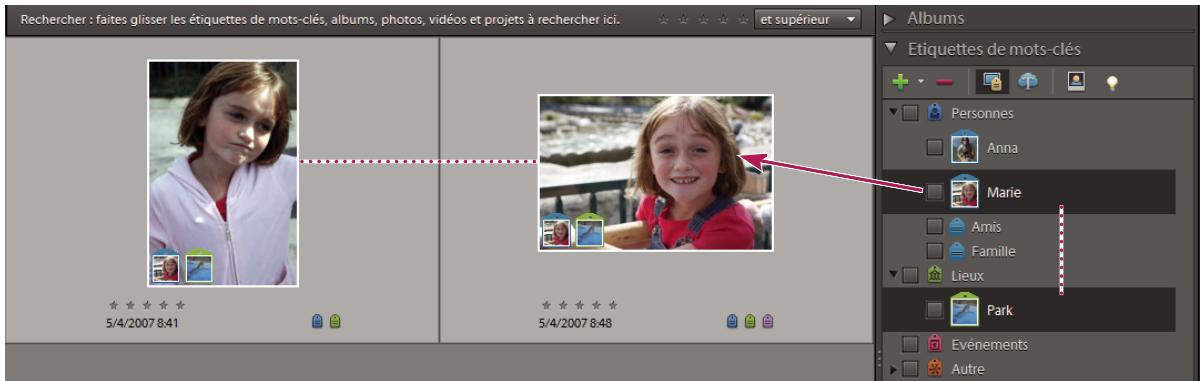Click the Anna tag thumbnail icon

(x=964, y=147)
